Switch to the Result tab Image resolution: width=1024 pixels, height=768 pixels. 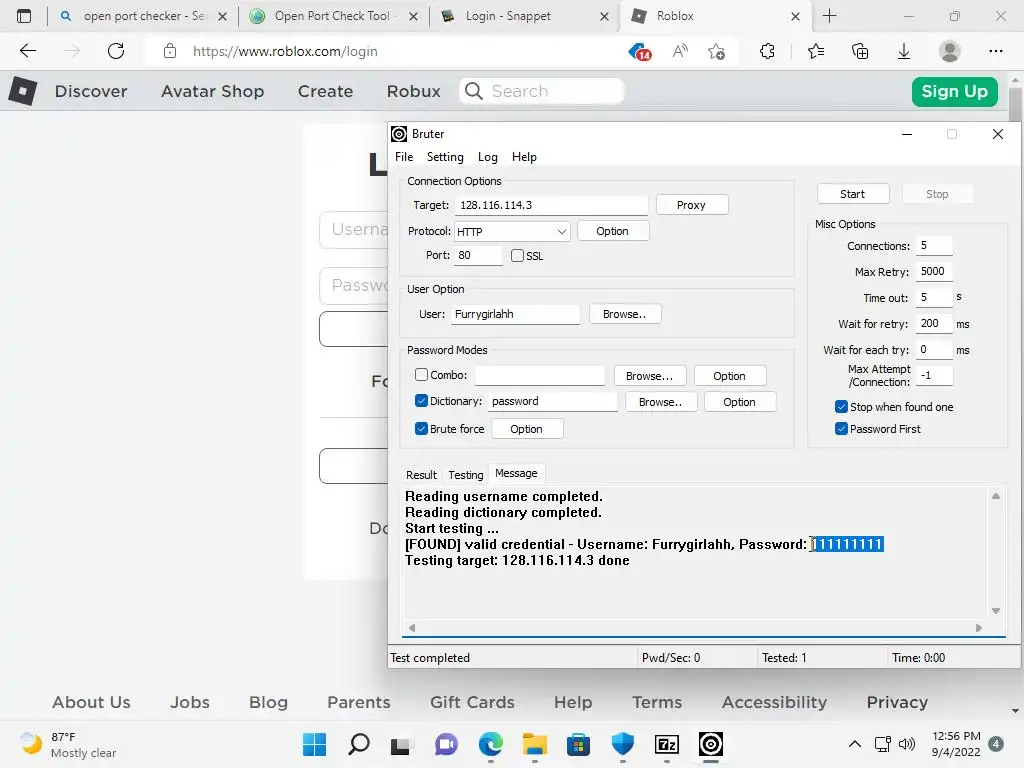tap(421, 475)
